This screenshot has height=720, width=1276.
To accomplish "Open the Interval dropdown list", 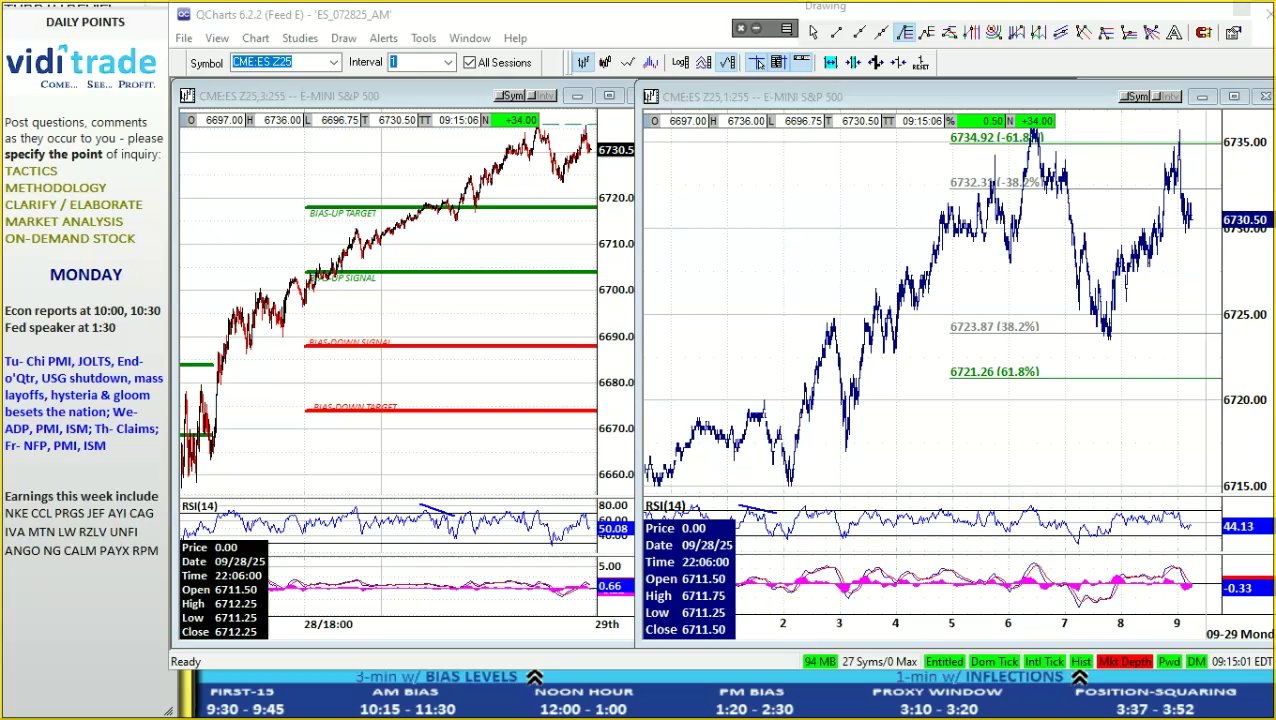I will pyautogui.click(x=448, y=62).
